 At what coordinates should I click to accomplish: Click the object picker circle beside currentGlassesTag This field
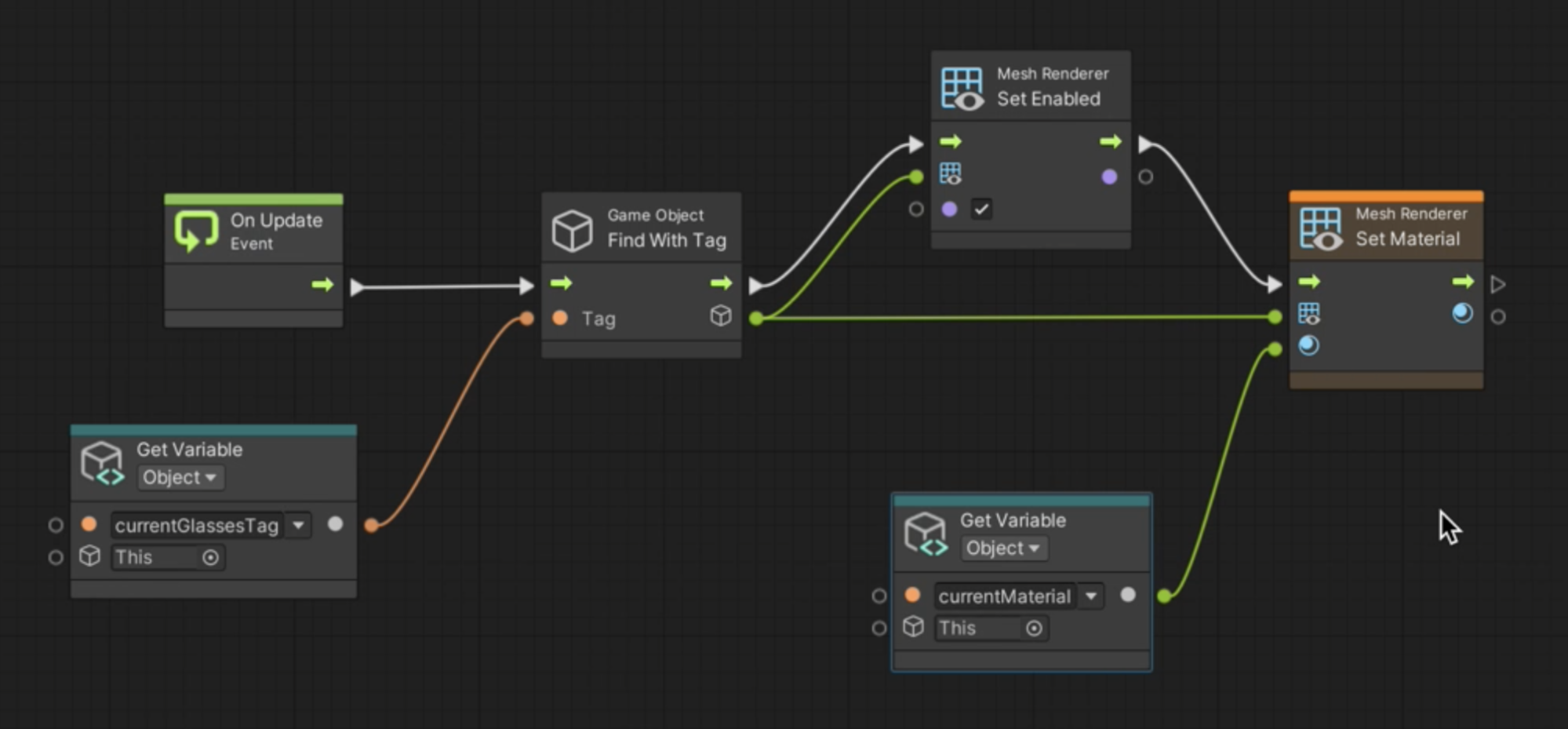210,558
